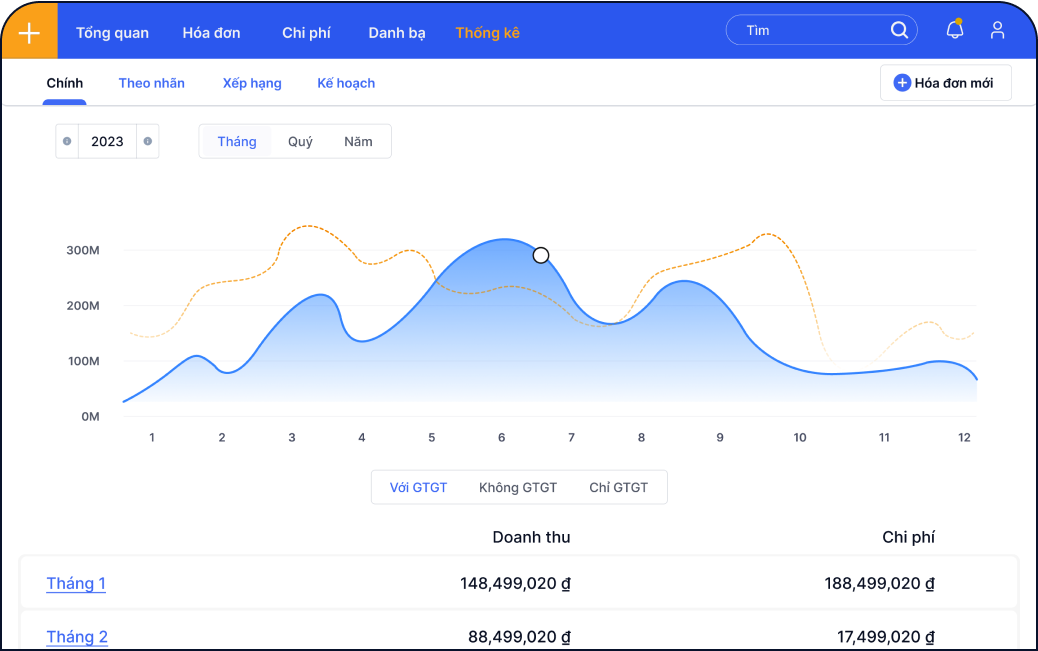This screenshot has height=651, width=1038.
Task: Click the Tìm search field
Action: (810, 30)
